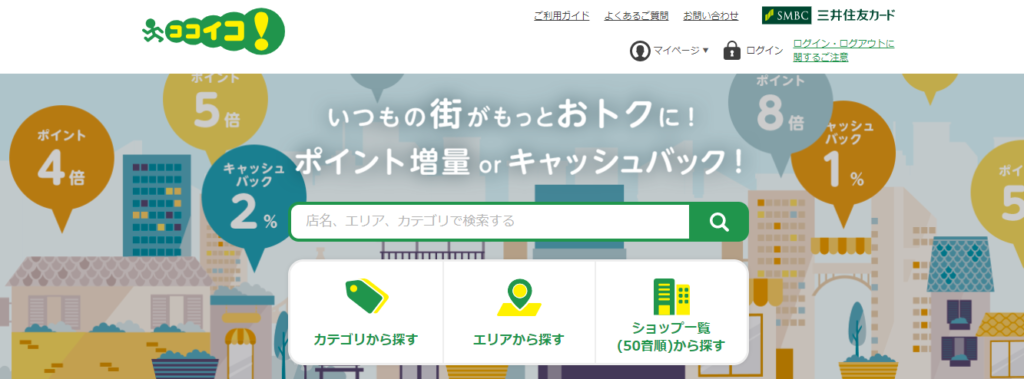1024x379 pixels.
Task: Click the SMBC 三井住友カード logo
Action: click(828, 16)
